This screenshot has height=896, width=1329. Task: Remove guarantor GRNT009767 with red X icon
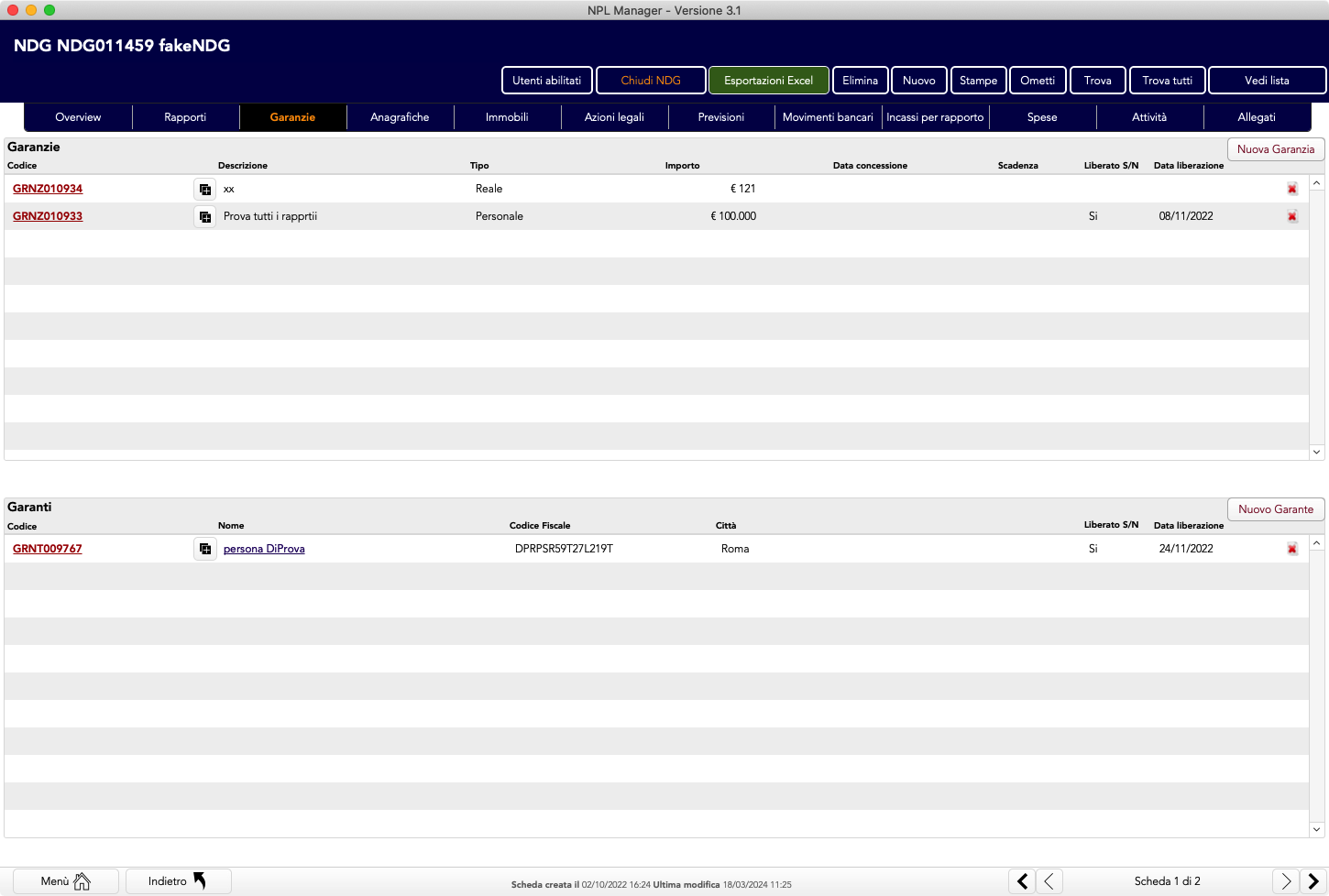pos(1291,550)
